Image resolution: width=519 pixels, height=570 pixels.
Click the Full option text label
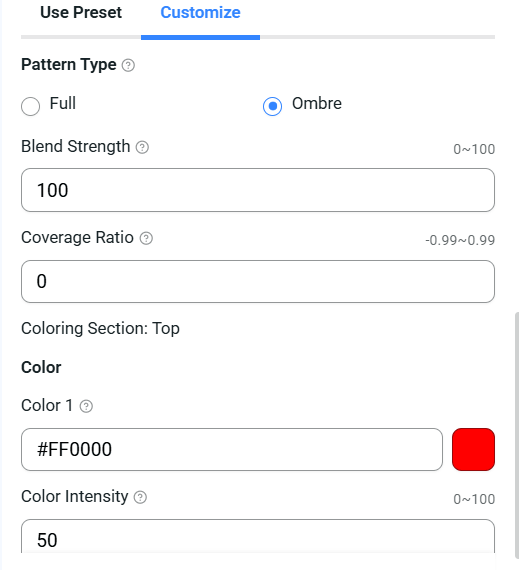pyautogui.click(x=63, y=103)
